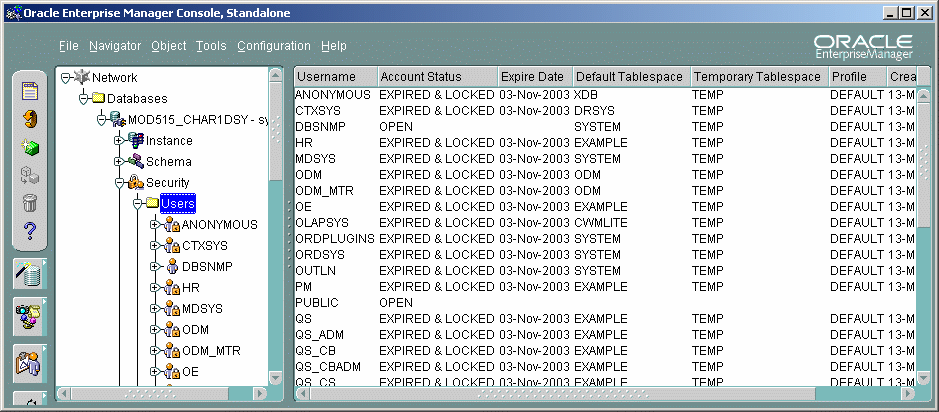The image size is (939, 412).
Task: Expand the CTXSYS user node
Action: click(155, 246)
